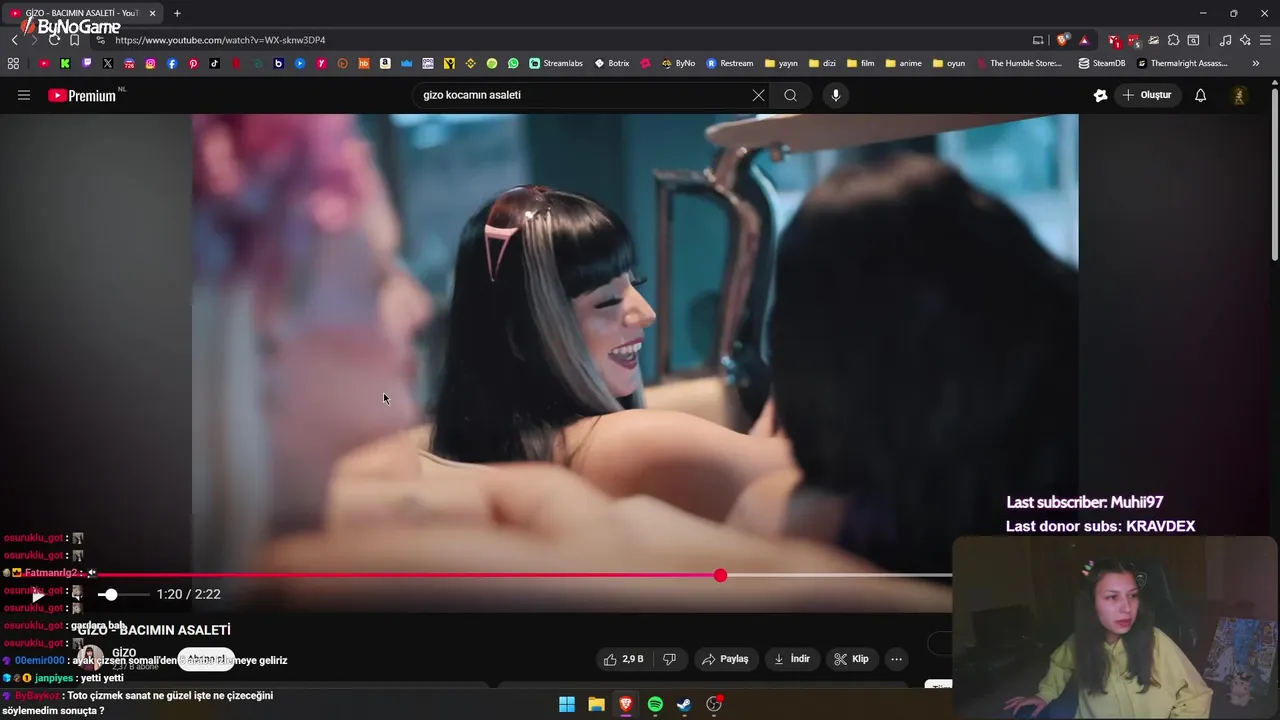Open the browser main menu
The image size is (1280, 720).
tap(1265, 40)
